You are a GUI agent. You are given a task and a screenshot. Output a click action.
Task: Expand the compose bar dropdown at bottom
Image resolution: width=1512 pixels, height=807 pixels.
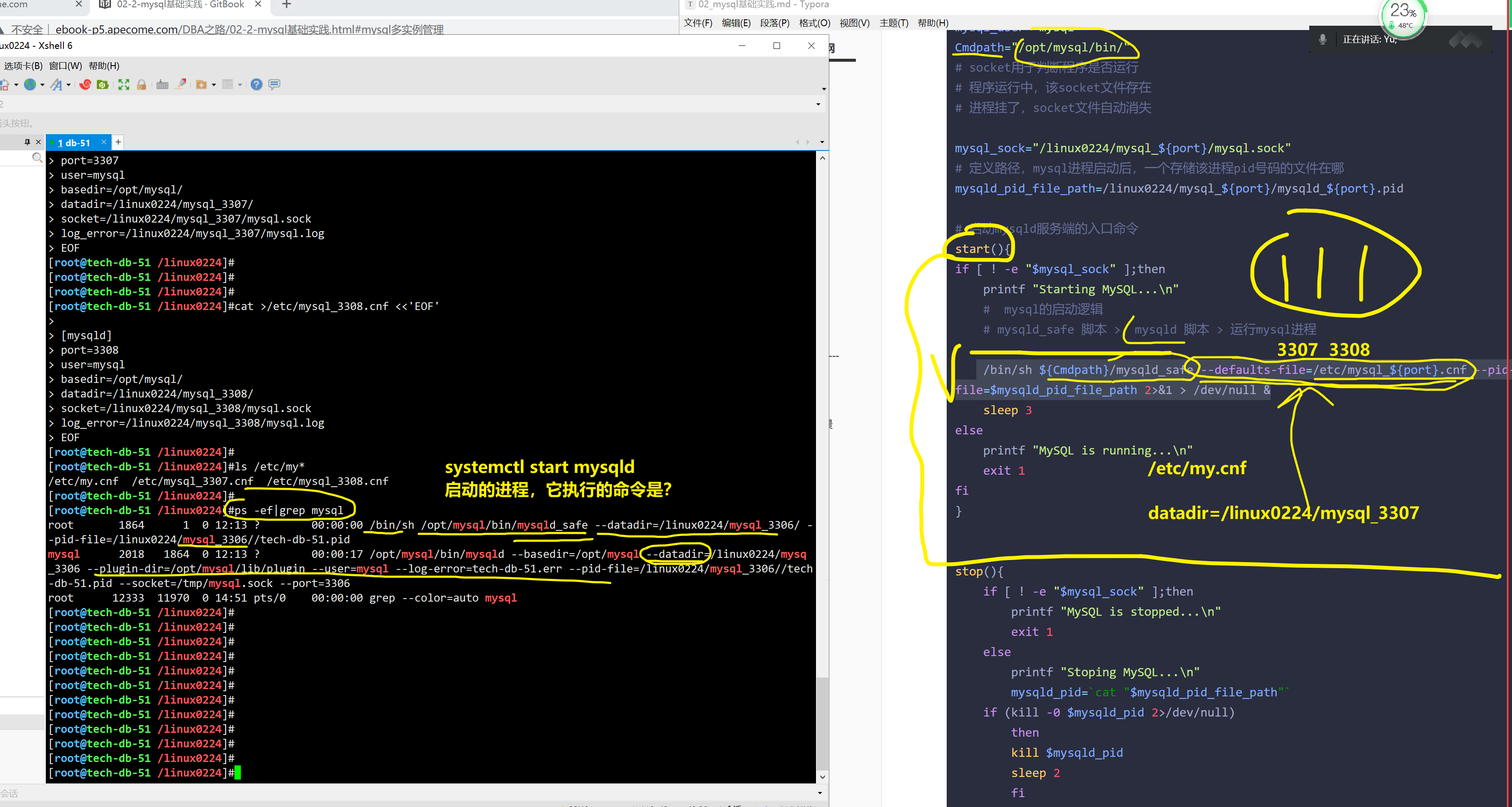pos(820,793)
